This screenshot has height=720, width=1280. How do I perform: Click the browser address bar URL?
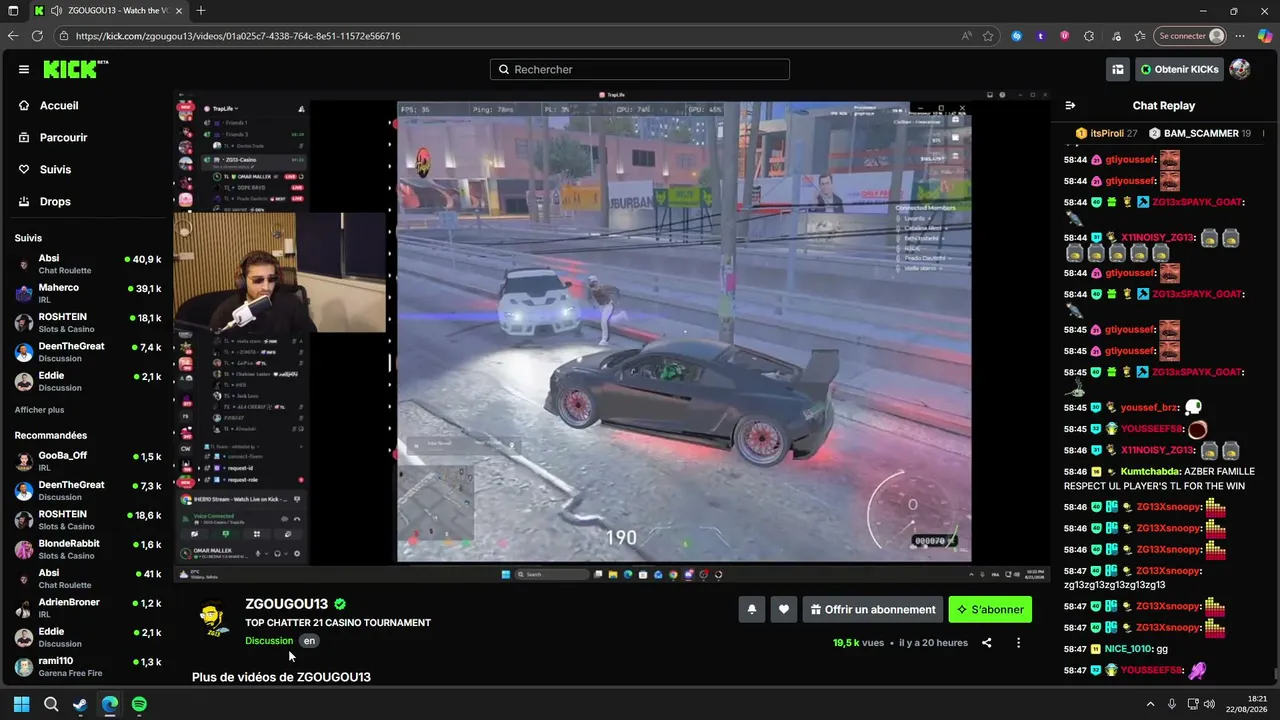[238, 36]
